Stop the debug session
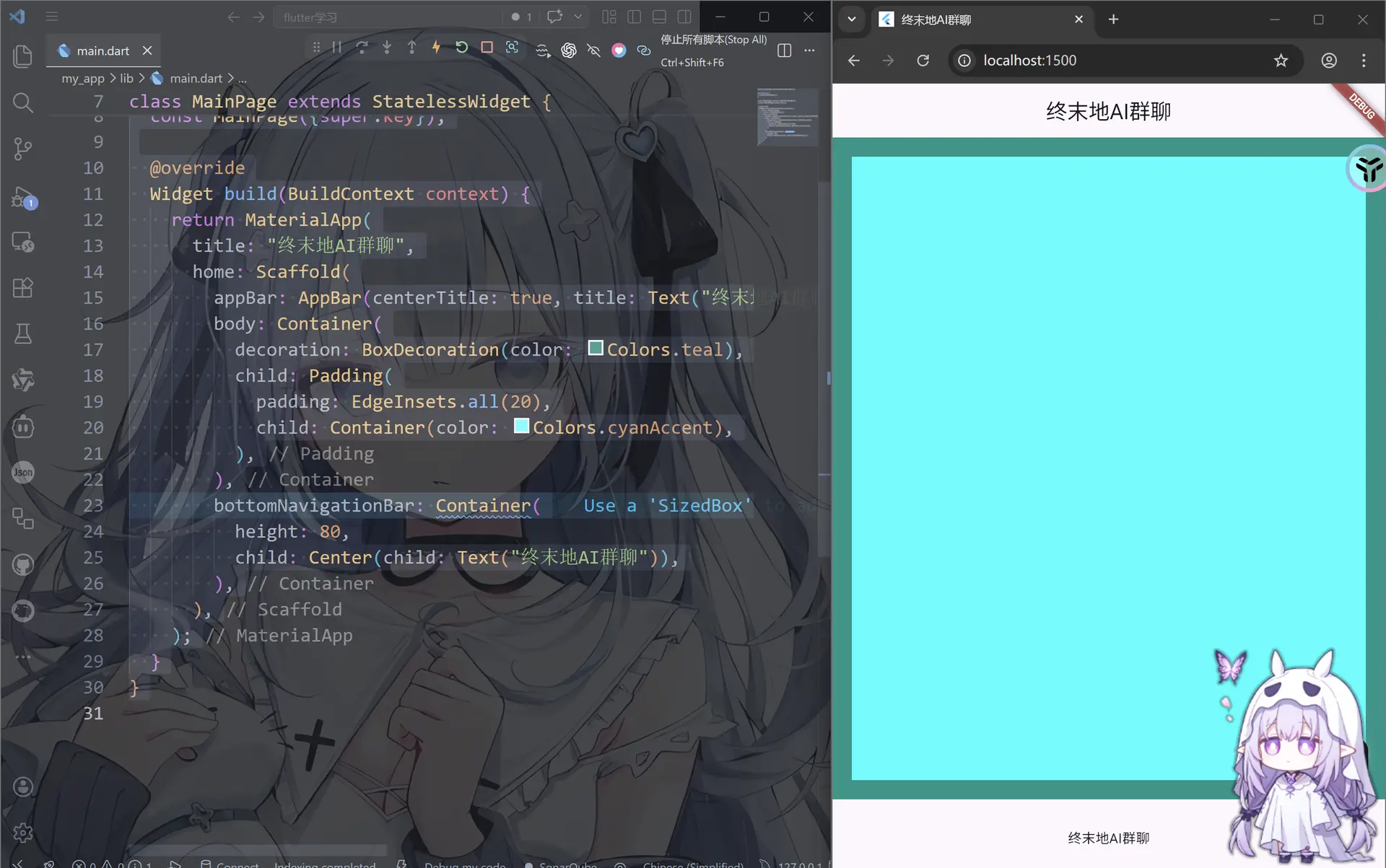Screen dimensions: 1386x868 point(487,48)
